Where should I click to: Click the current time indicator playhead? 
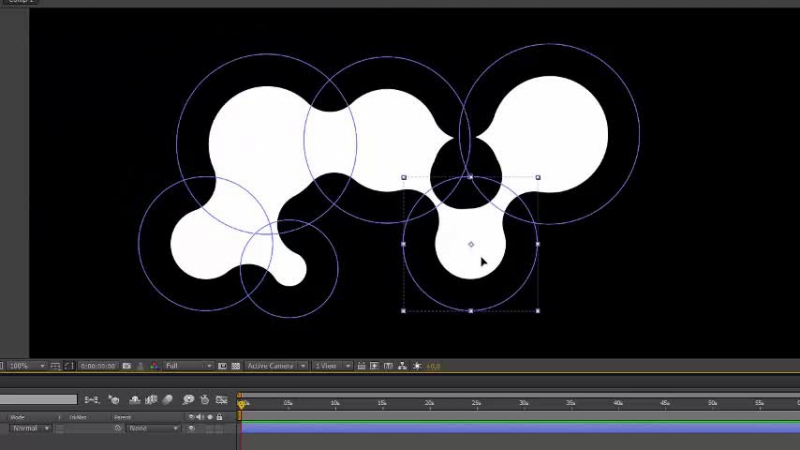point(241,404)
